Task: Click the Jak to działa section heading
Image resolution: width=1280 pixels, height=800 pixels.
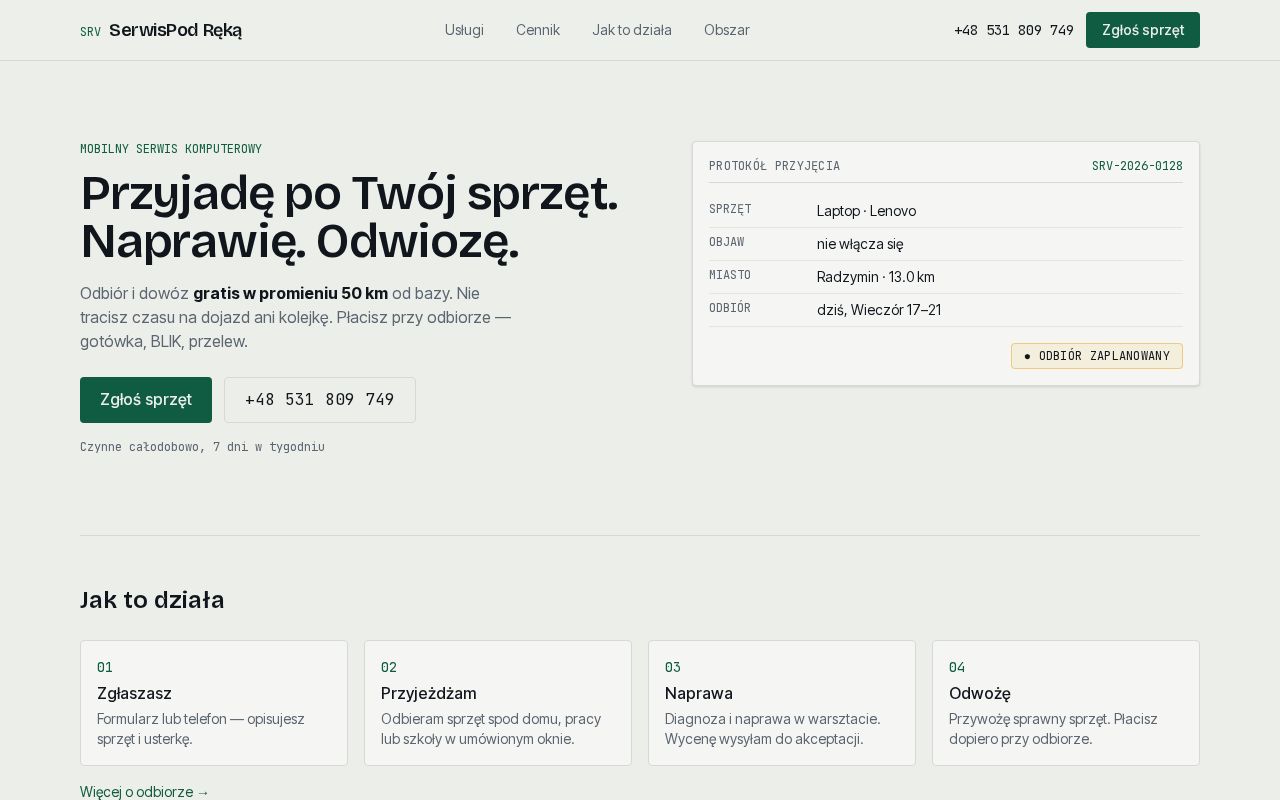Action: click(152, 600)
